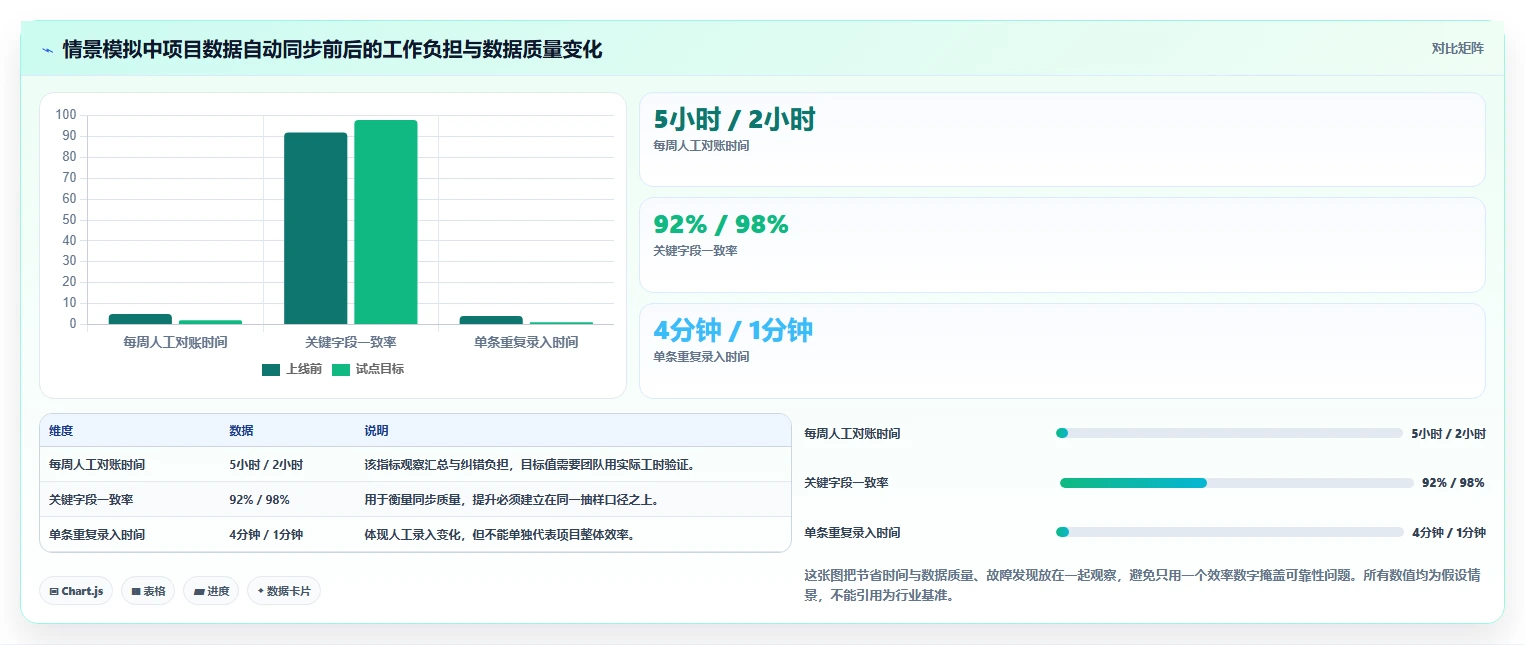This screenshot has width=1525, height=645.
Task: Click the description starting 用于衡量同步质量
Action: [x=511, y=500]
